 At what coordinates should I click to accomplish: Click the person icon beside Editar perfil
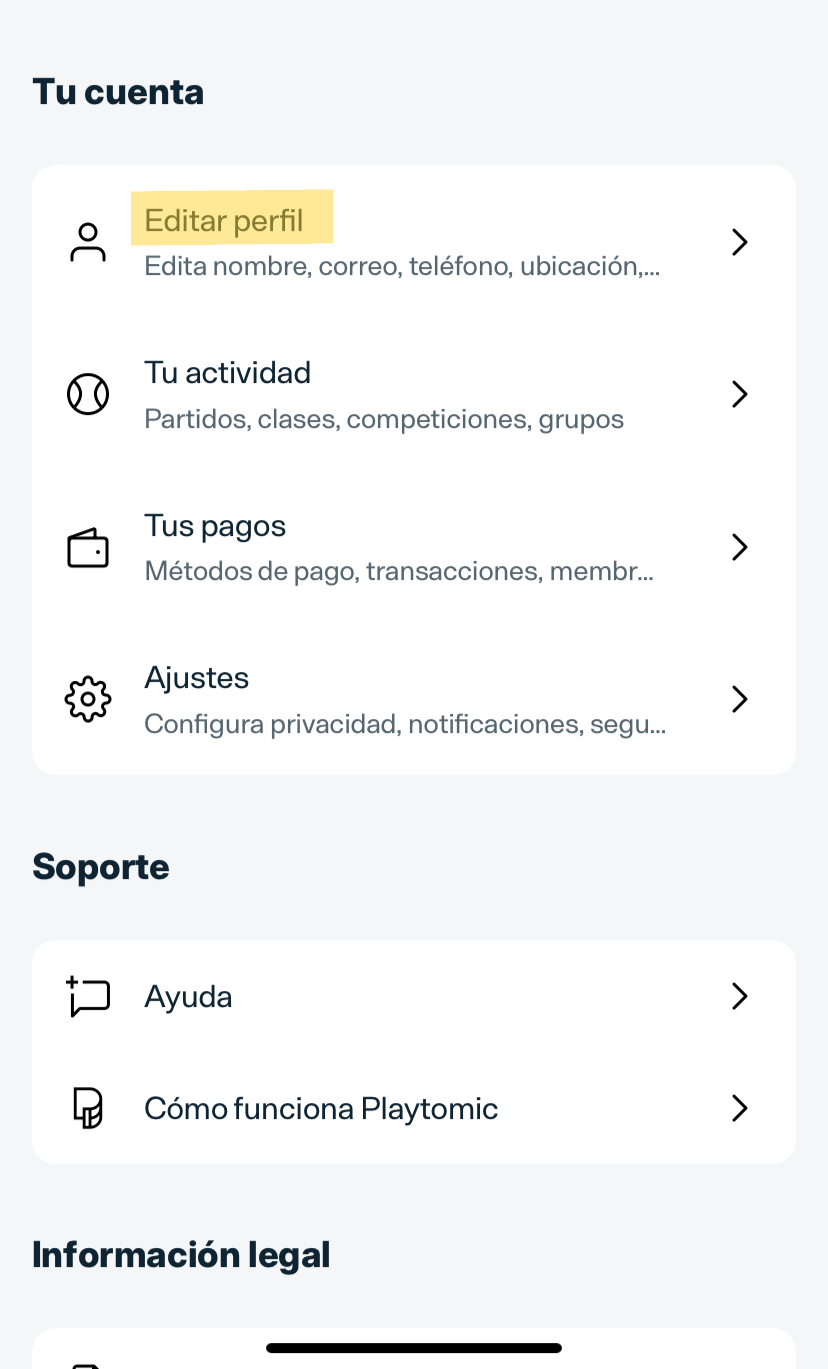88,243
